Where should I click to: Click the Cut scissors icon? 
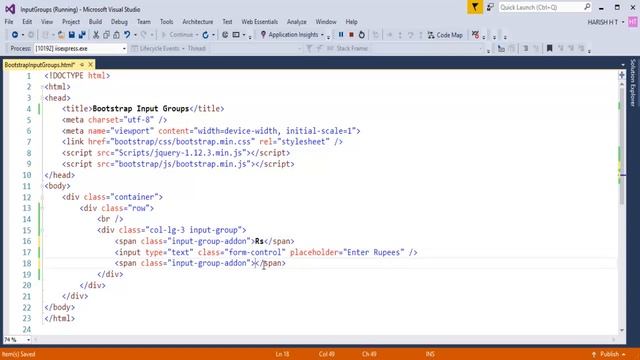click(x=96, y=35)
